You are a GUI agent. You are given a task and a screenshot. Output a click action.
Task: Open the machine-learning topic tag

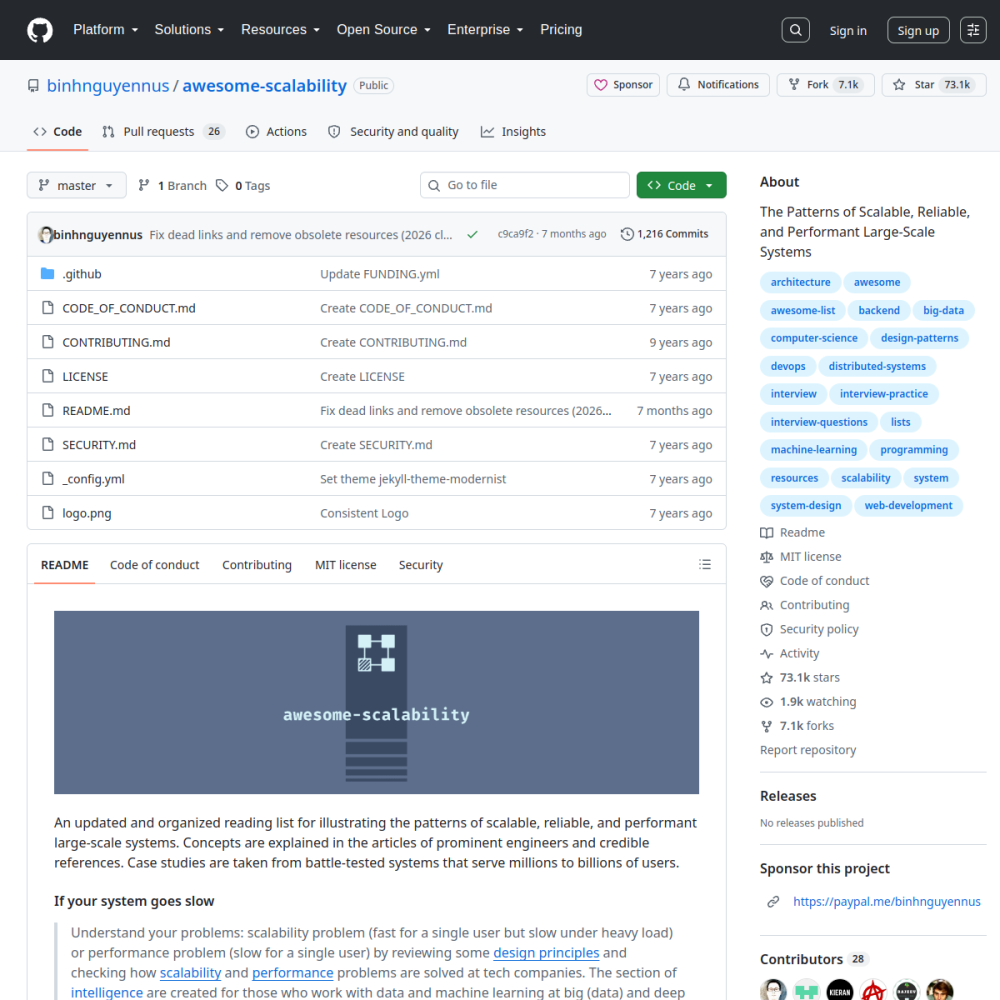[813, 450]
